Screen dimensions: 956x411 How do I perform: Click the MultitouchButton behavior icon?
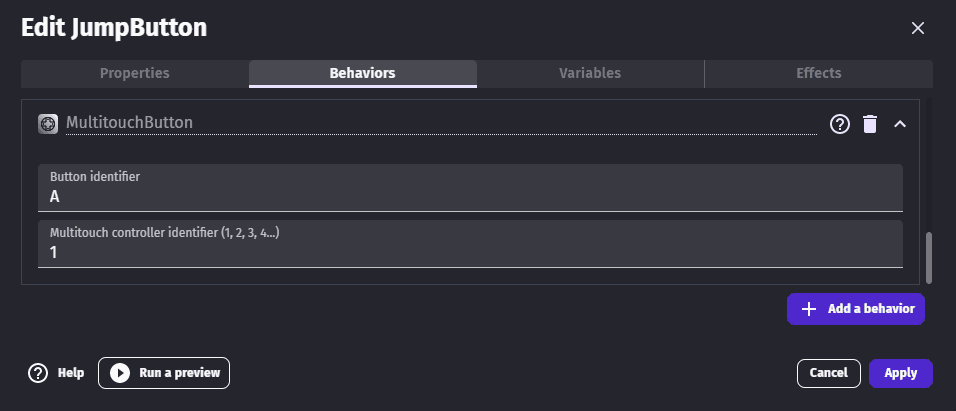pyautogui.click(x=47, y=123)
